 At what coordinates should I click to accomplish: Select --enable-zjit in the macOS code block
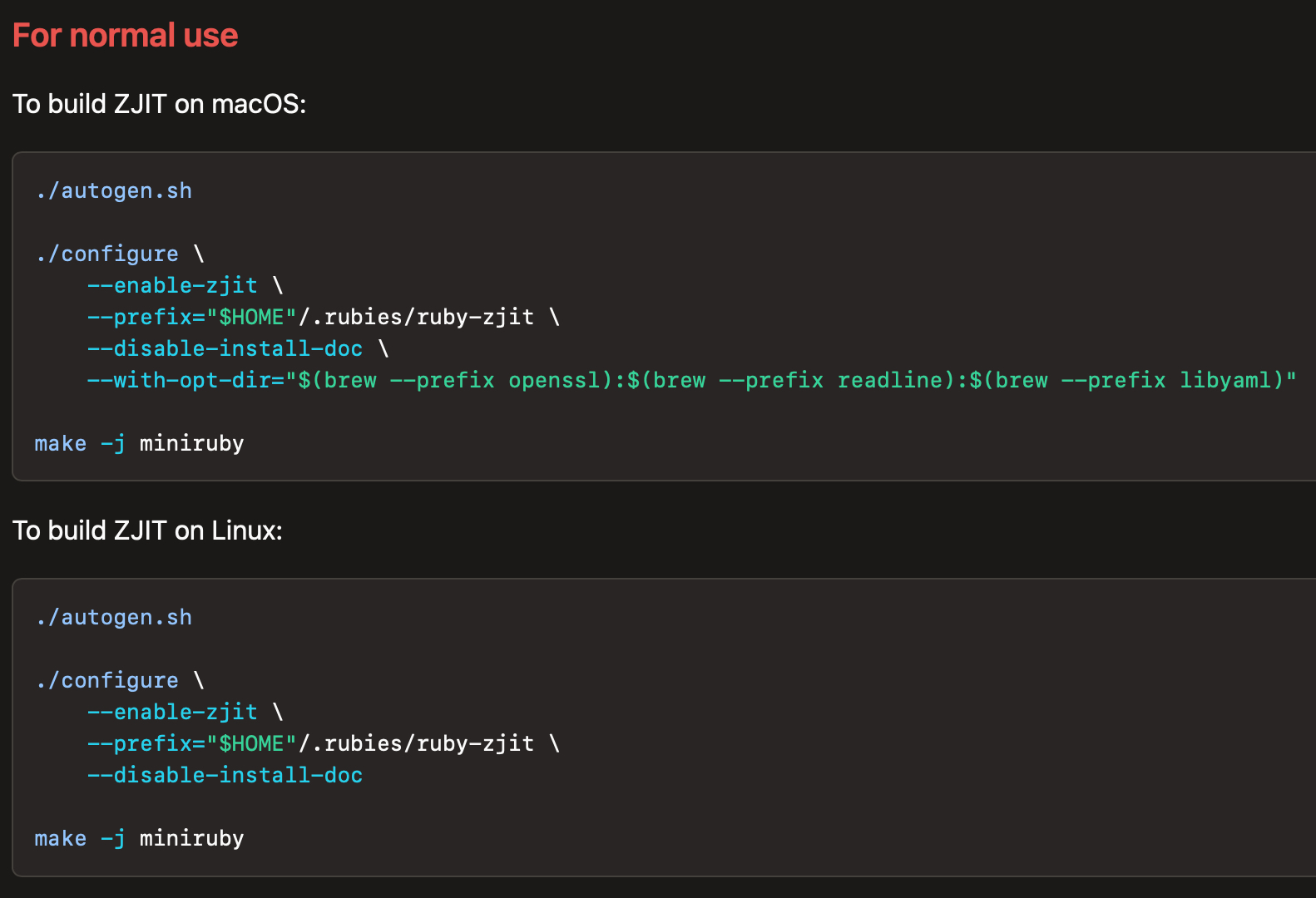click(172, 286)
